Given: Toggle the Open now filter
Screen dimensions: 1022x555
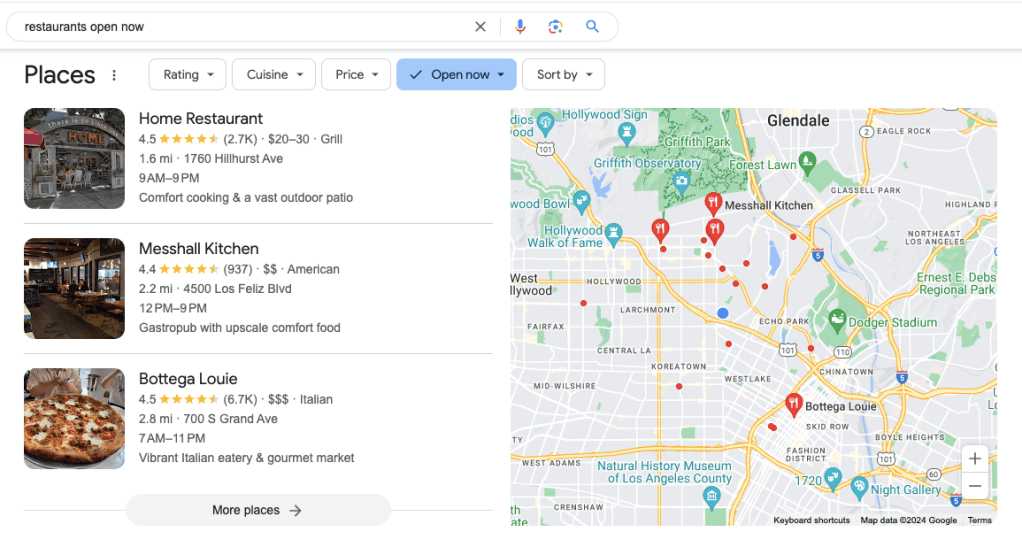Looking at the screenshot, I should pos(456,75).
